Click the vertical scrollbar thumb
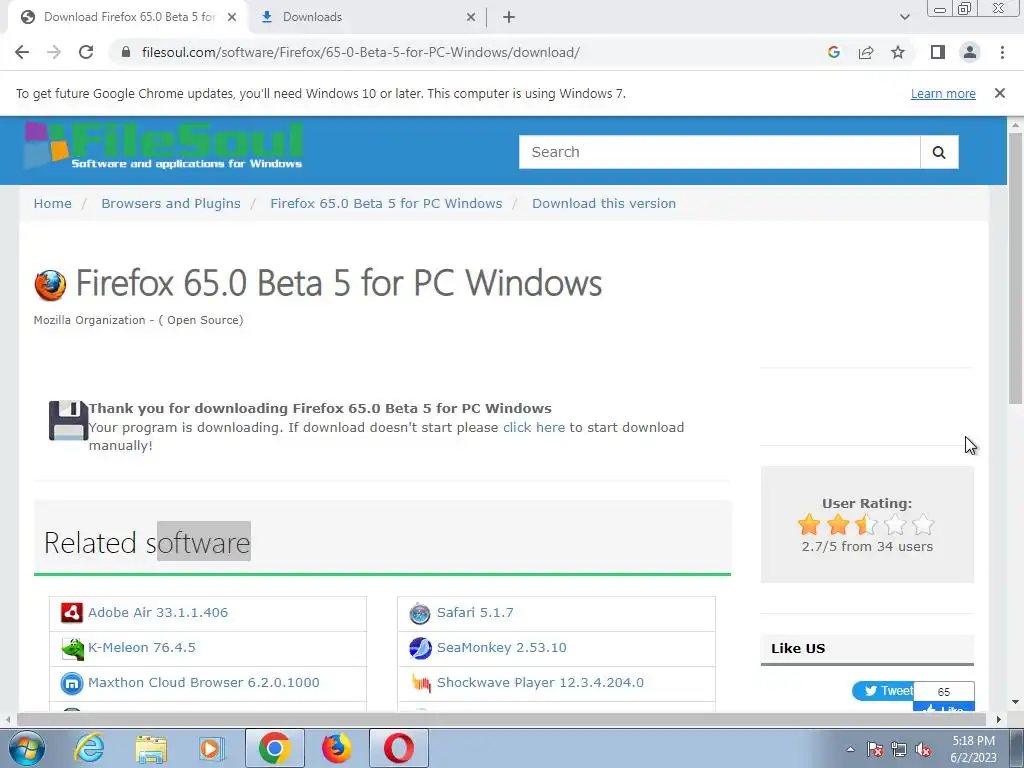The image size is (1024, 768). 1015,268
